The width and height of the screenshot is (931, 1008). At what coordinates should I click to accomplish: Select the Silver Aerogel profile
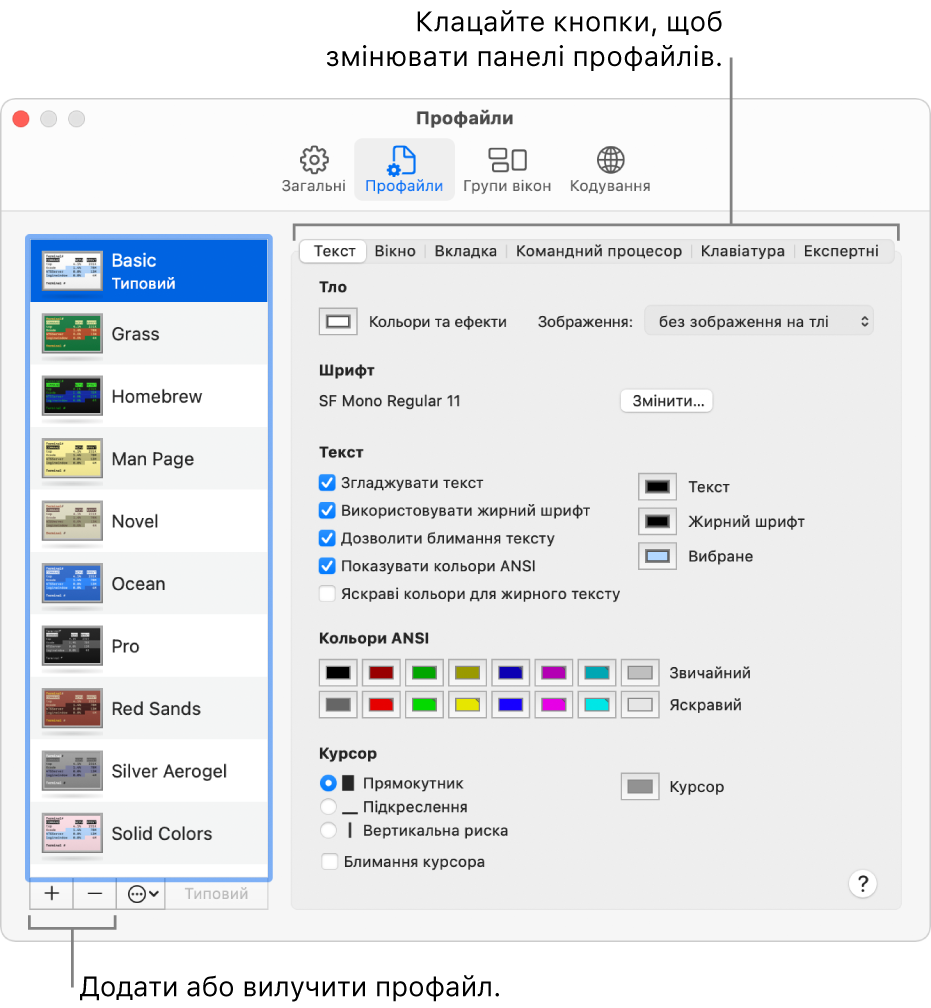coord(149,770)
